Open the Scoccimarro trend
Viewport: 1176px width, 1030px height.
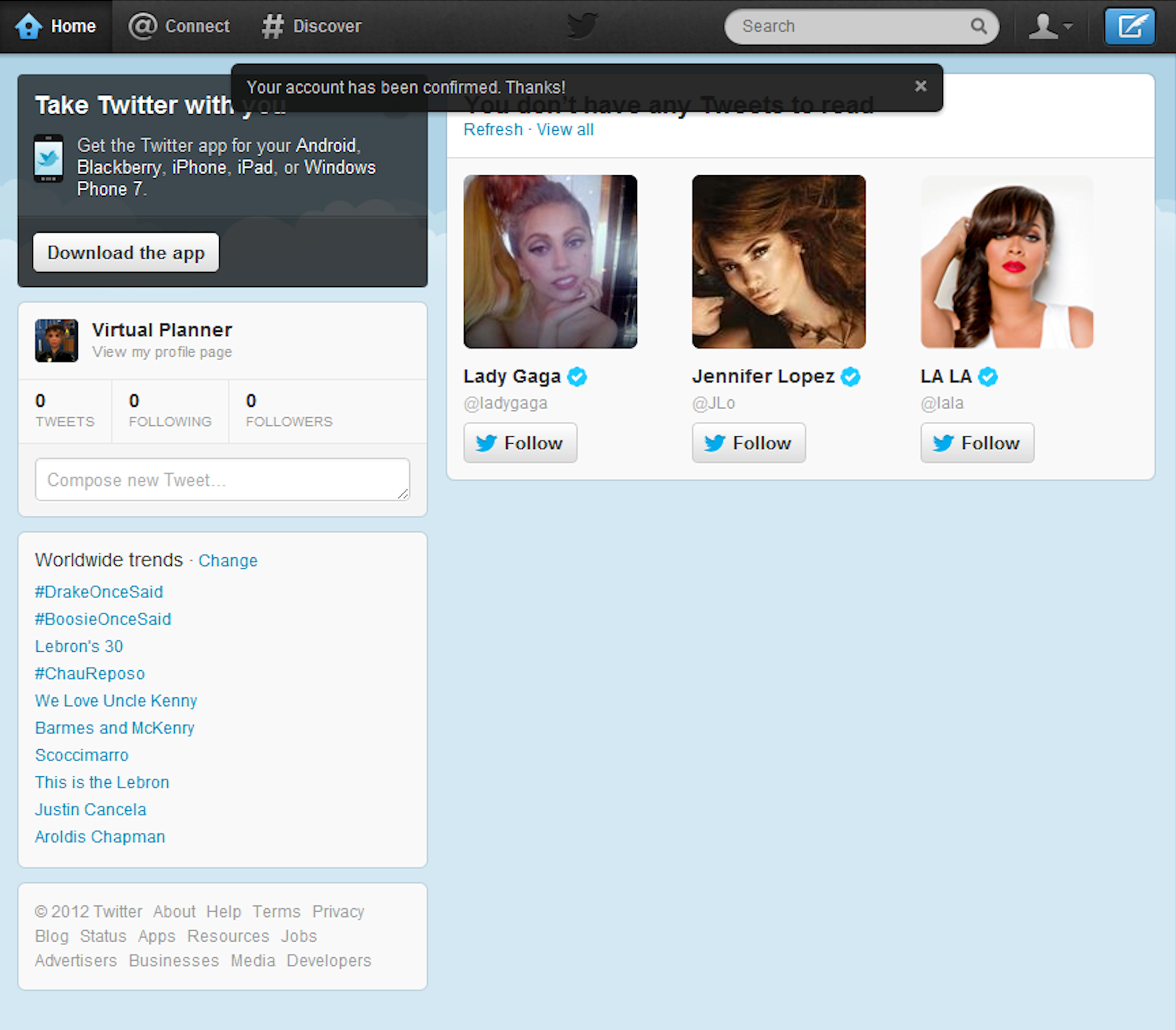(x=81, y=755)
